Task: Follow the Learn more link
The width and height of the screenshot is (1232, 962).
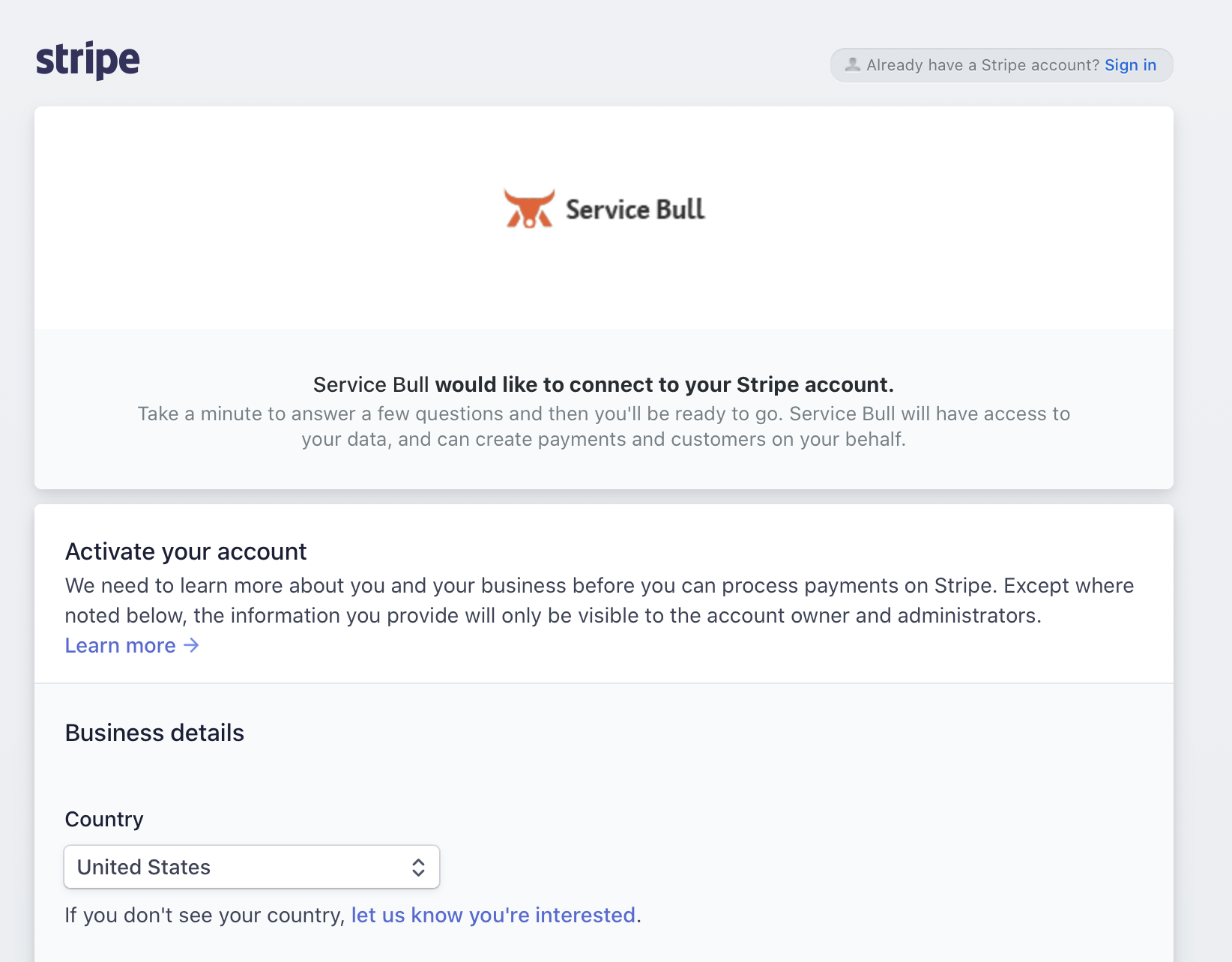Action: (x=132, y=645)
